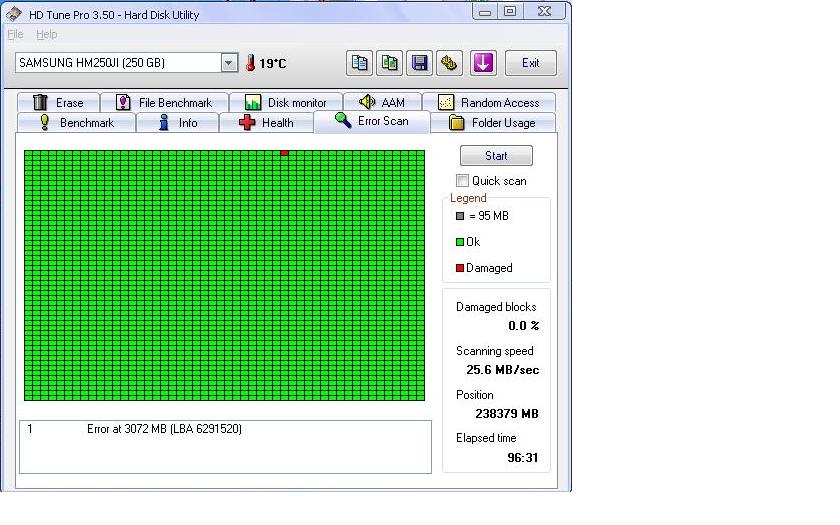
Task: Click the 19°C temperature reading
Action: click(273, 63)
